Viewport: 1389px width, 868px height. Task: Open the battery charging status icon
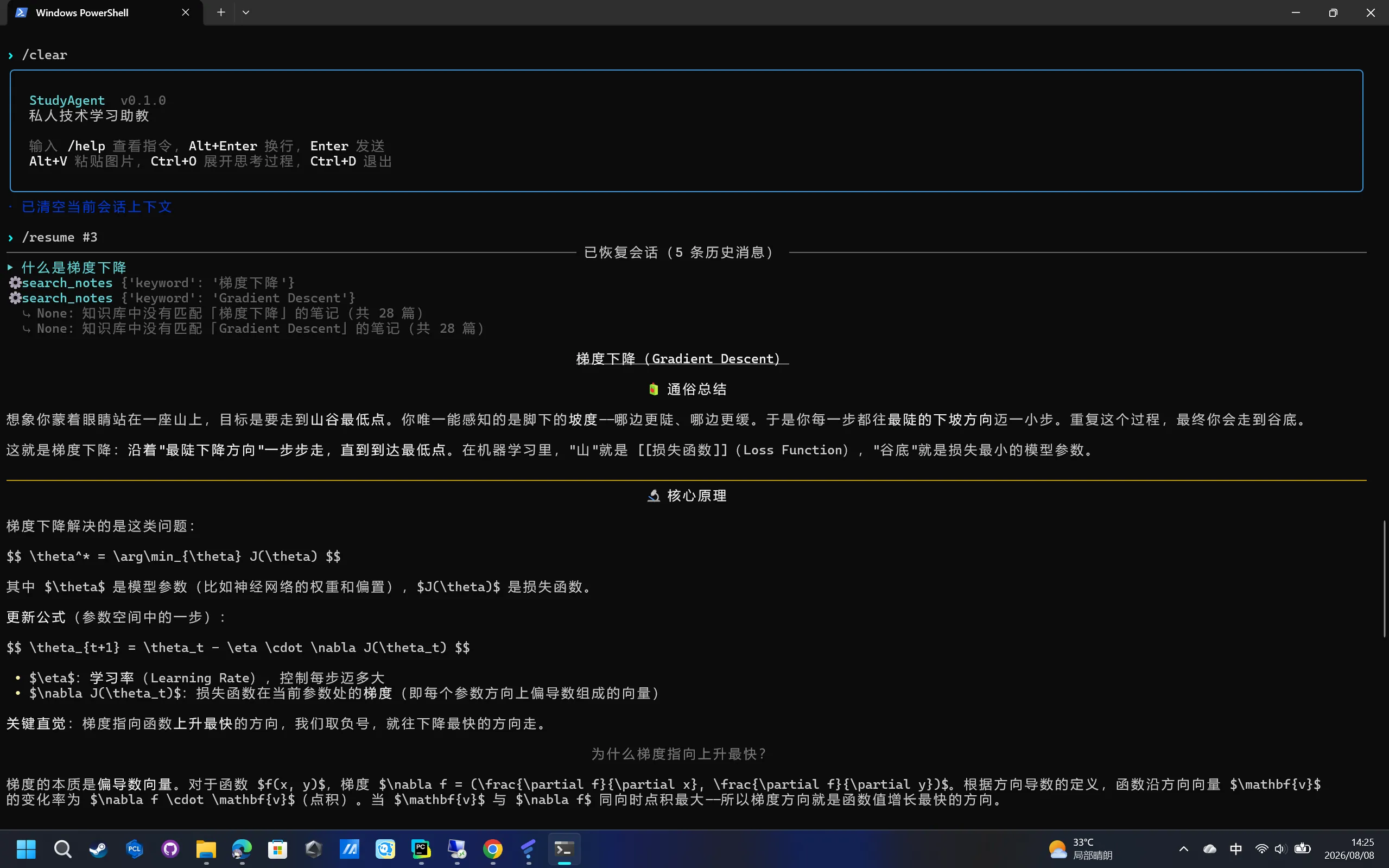point(1302,848)
